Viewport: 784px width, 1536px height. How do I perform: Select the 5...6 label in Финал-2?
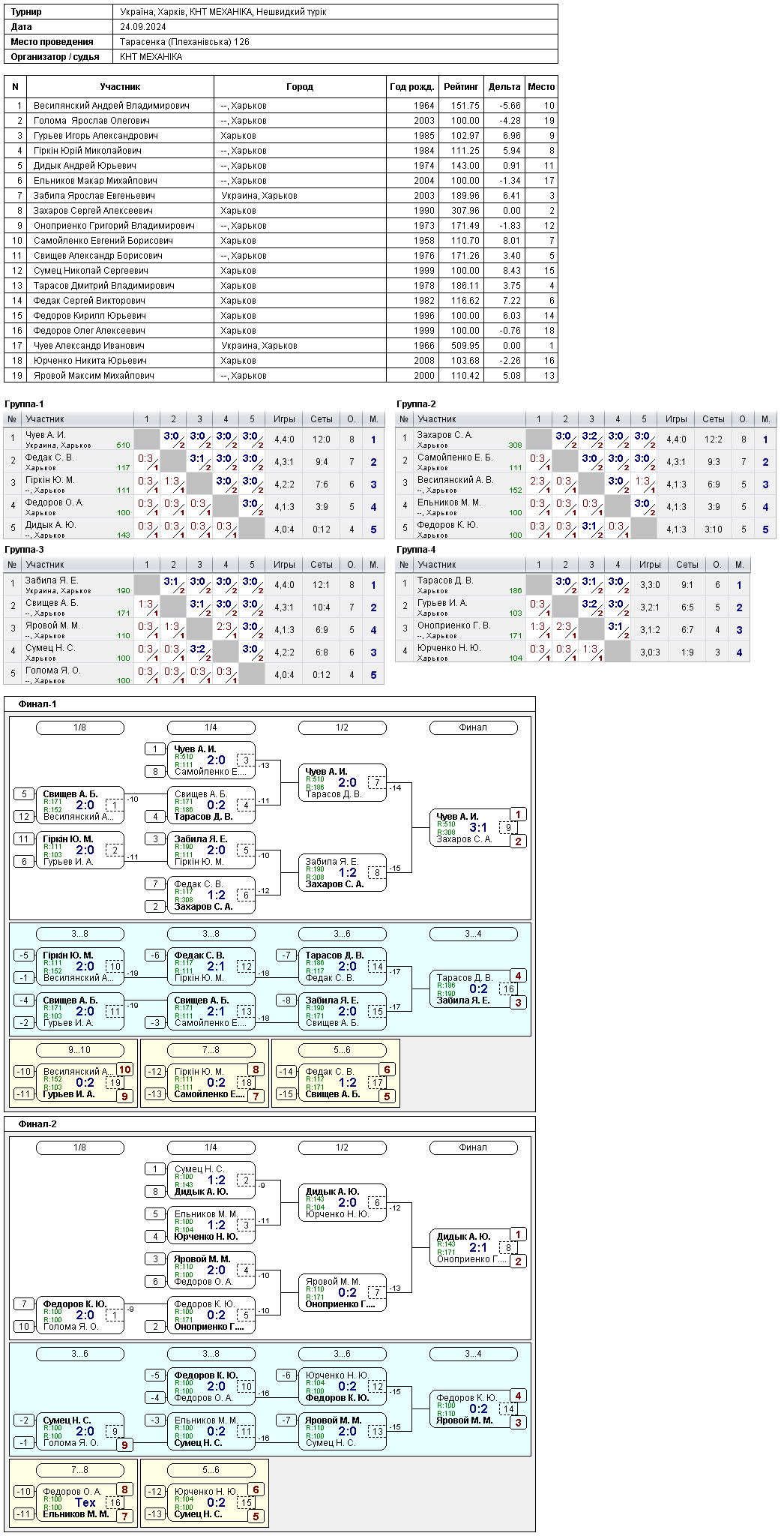click(x=211, y=1470)
